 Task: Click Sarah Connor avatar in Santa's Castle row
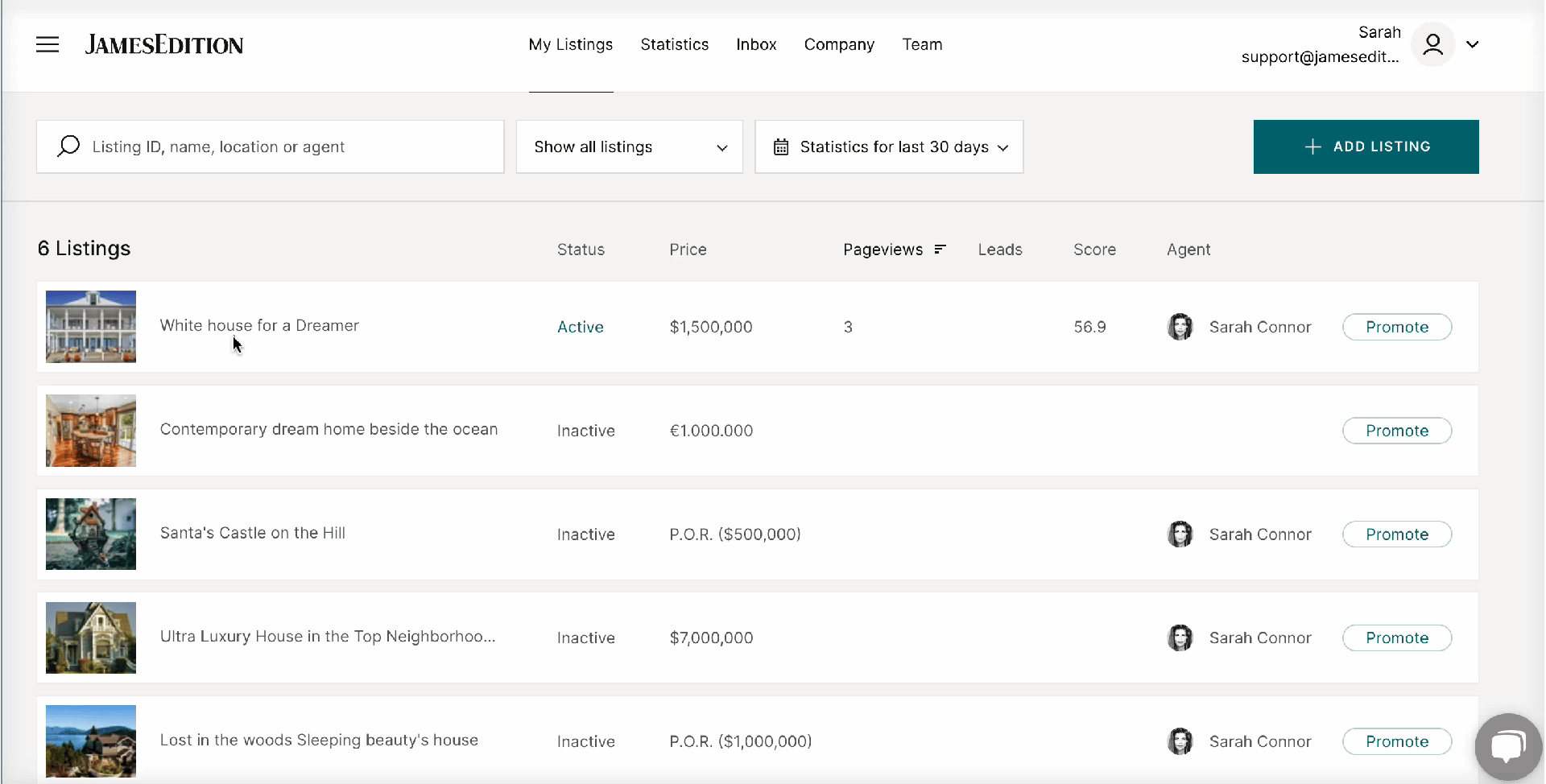1180,534
